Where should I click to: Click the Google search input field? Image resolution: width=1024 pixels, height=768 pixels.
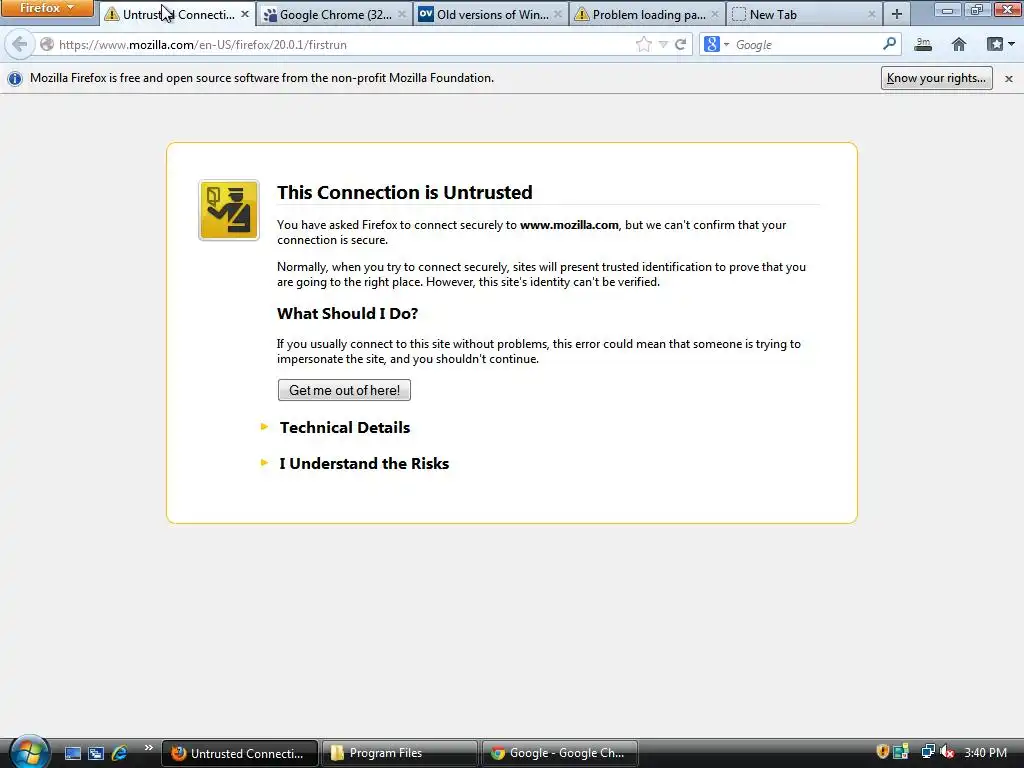[x=807, y=44]
